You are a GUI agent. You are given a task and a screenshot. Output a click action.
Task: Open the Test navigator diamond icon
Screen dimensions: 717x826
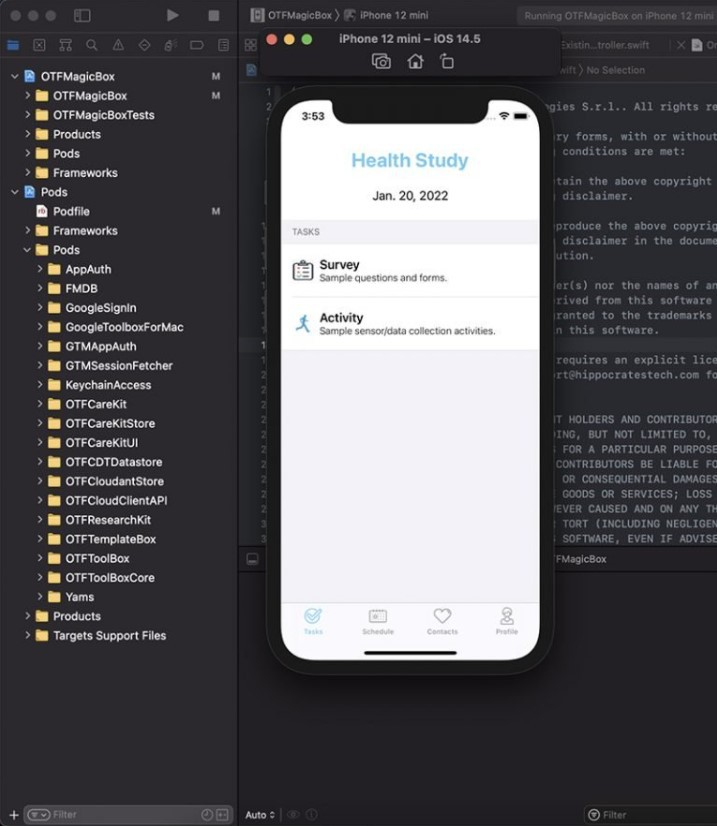tap(144, 45)
